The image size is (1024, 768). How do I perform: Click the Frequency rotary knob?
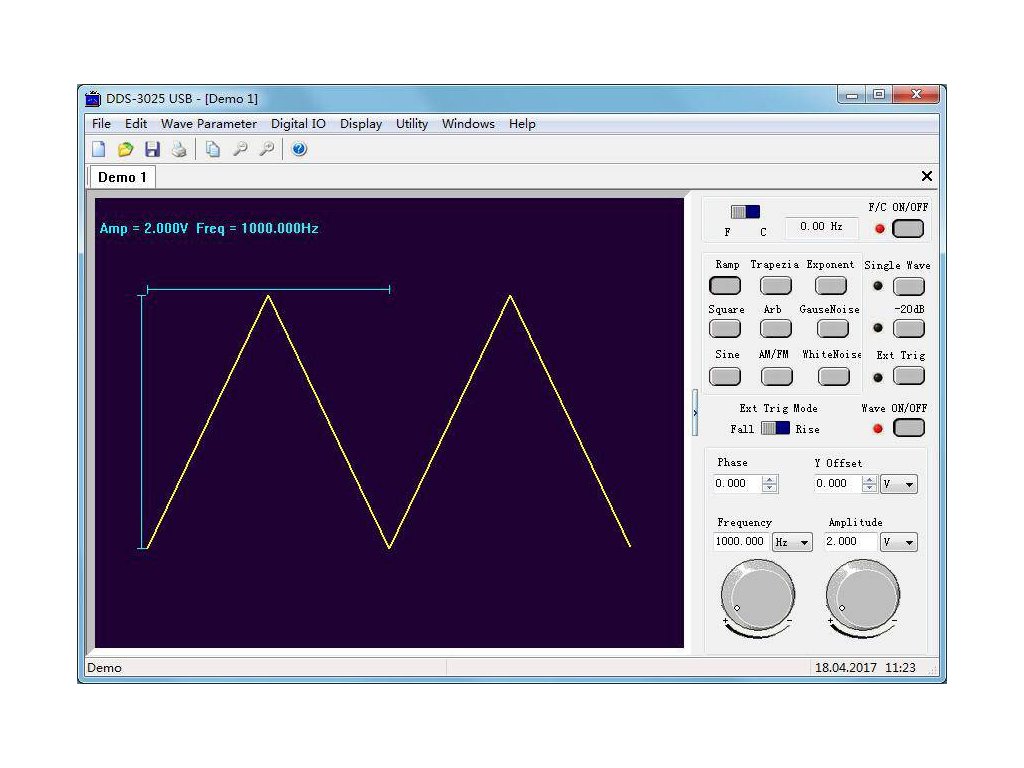tap(758, 596)
